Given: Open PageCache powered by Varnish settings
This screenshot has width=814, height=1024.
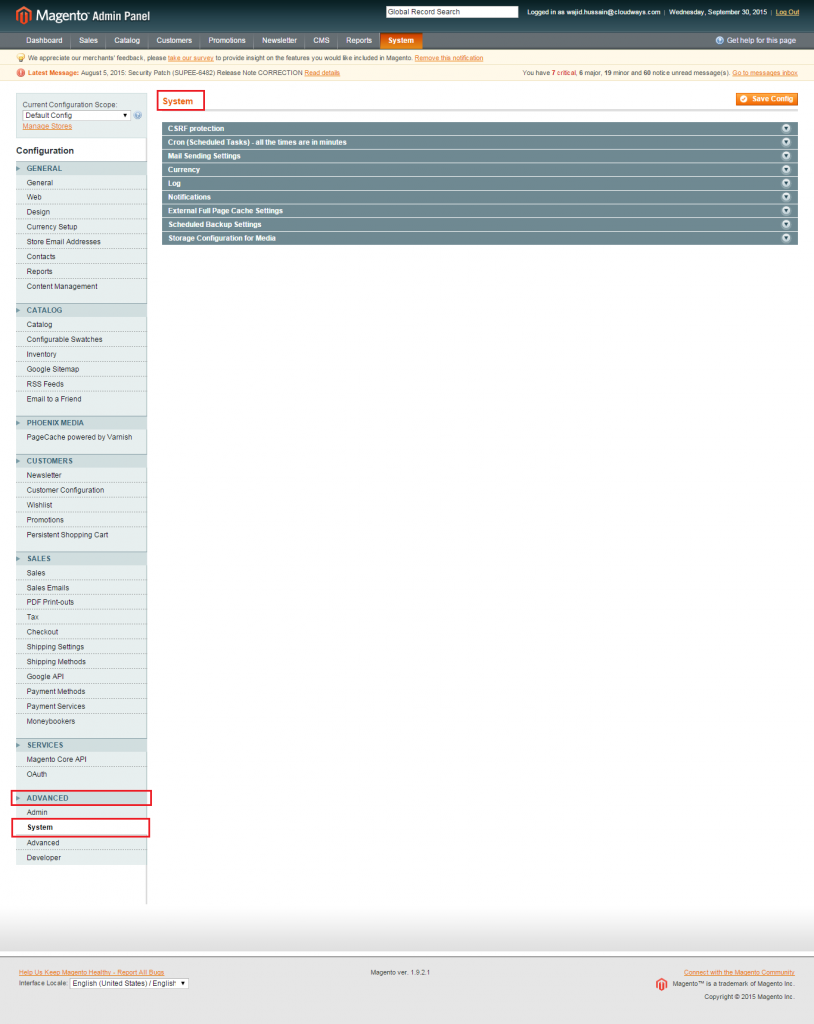Looking at the screenshot, I should tap(81, 438).
